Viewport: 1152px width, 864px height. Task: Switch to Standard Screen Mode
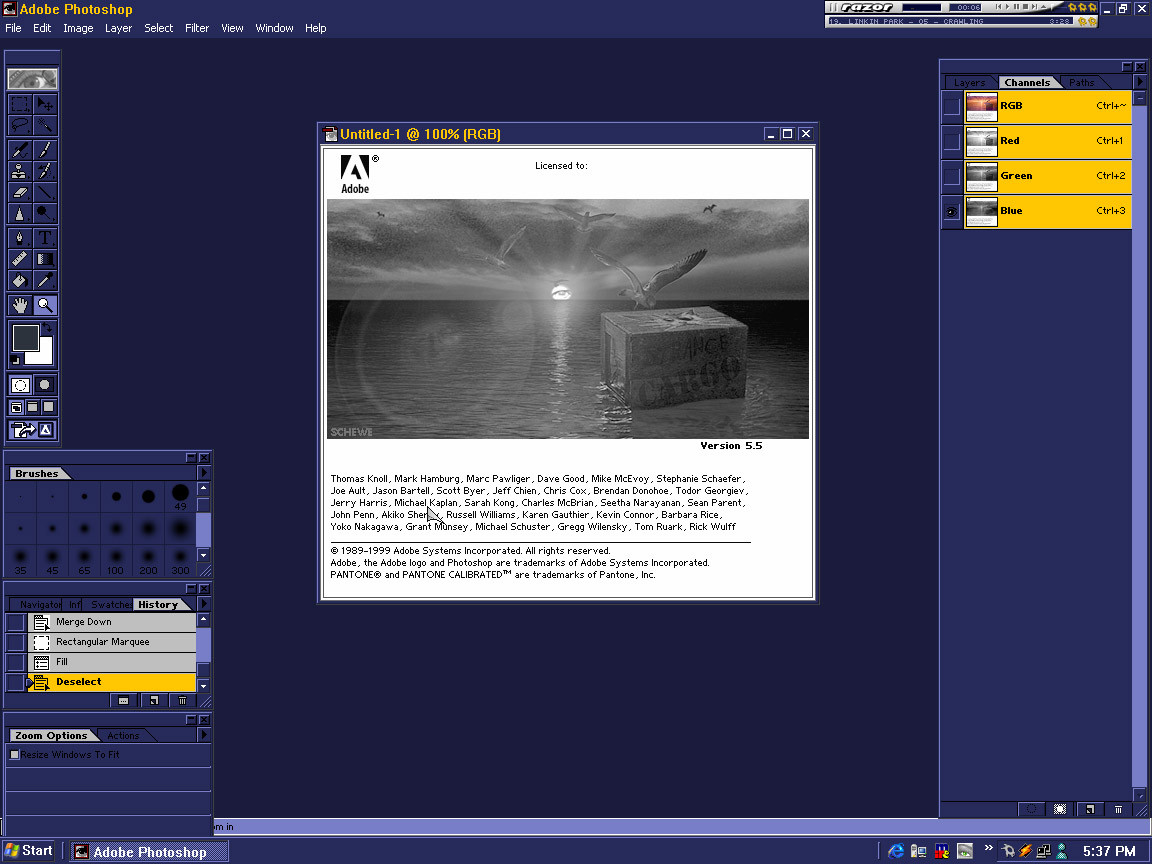pyautogui.click(x=16, y=407)
